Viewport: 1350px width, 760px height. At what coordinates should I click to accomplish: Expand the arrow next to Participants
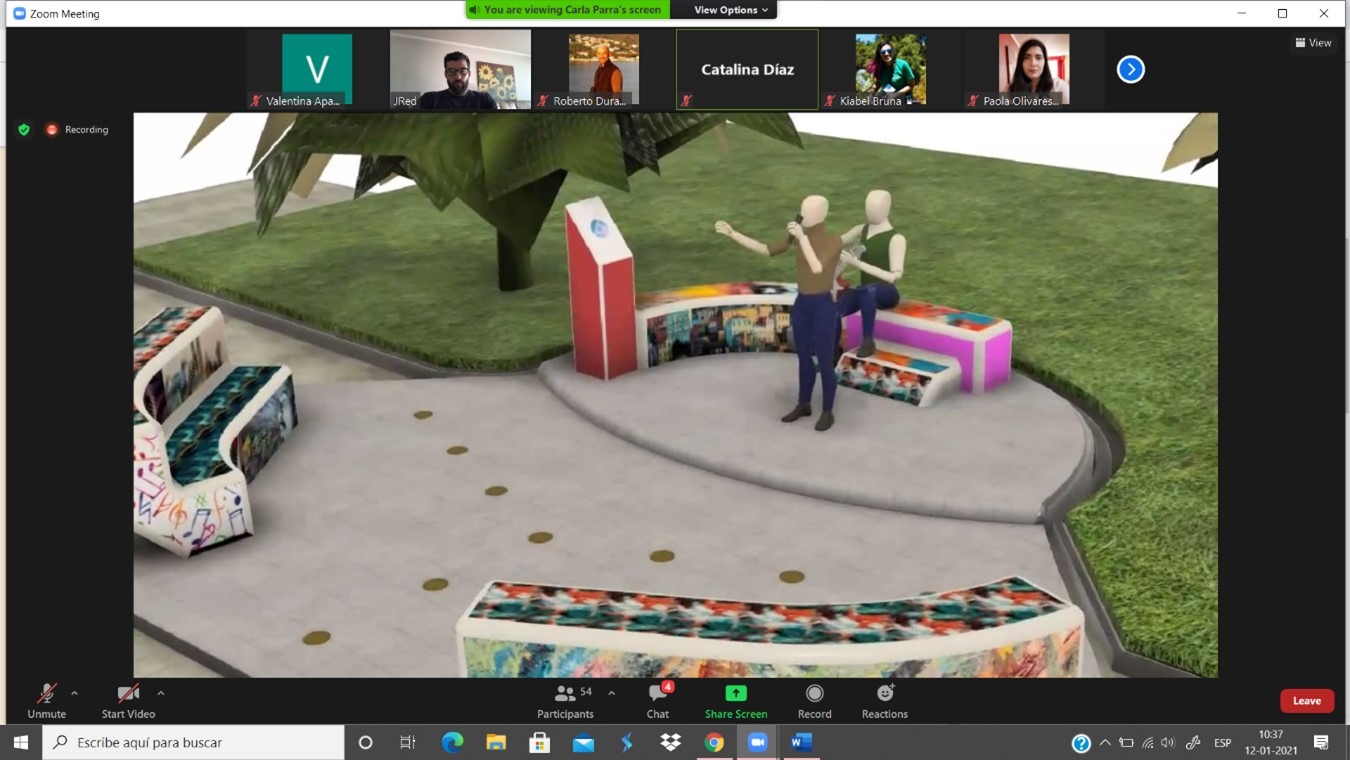click(x=611, y=693)
